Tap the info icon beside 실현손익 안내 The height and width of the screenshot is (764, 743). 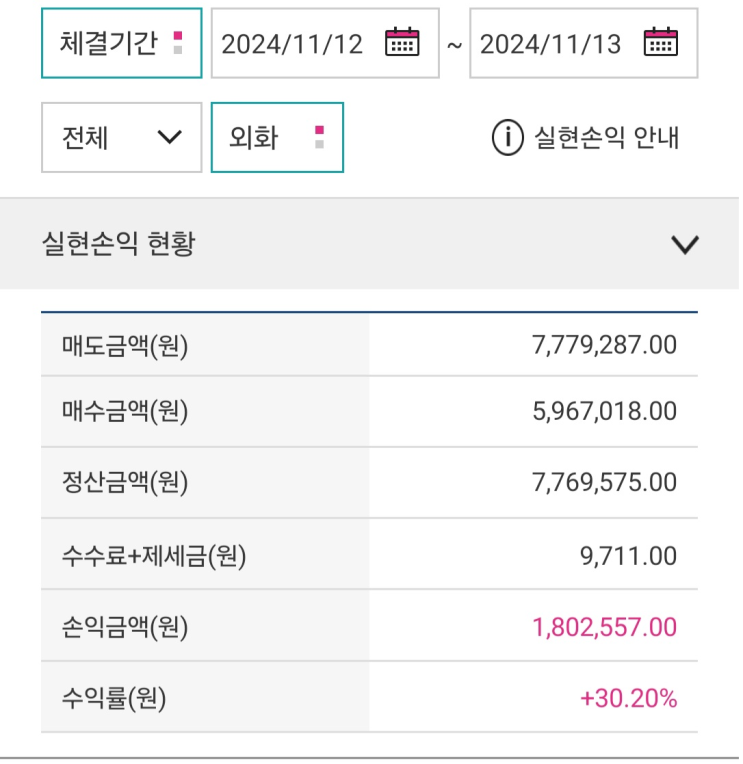(510, 138)
